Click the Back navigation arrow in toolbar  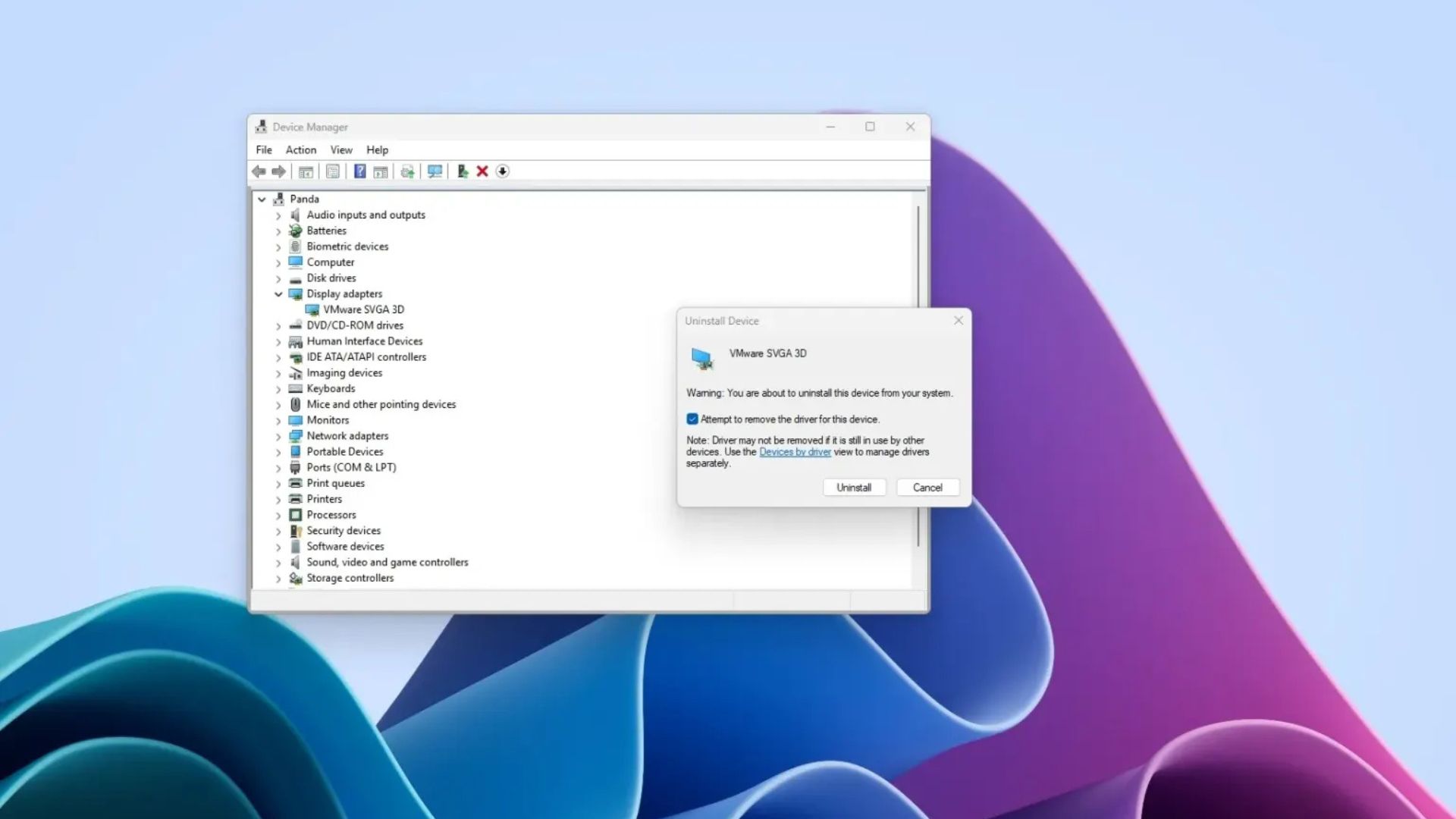[258, 171]
